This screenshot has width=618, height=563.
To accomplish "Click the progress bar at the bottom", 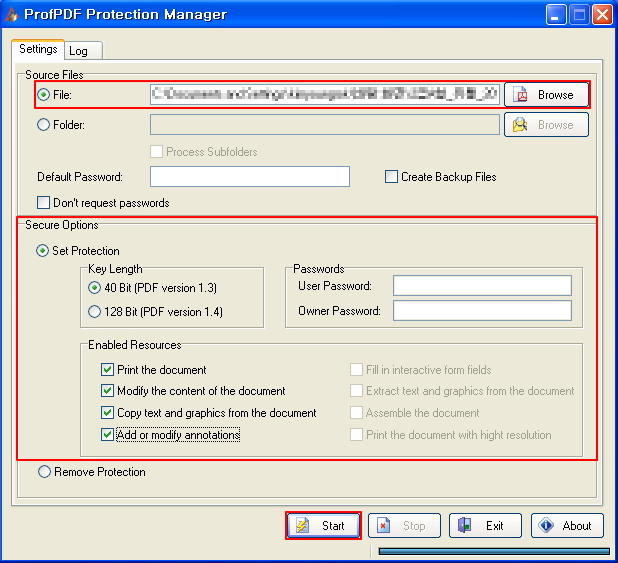I will tap(494, 551).
